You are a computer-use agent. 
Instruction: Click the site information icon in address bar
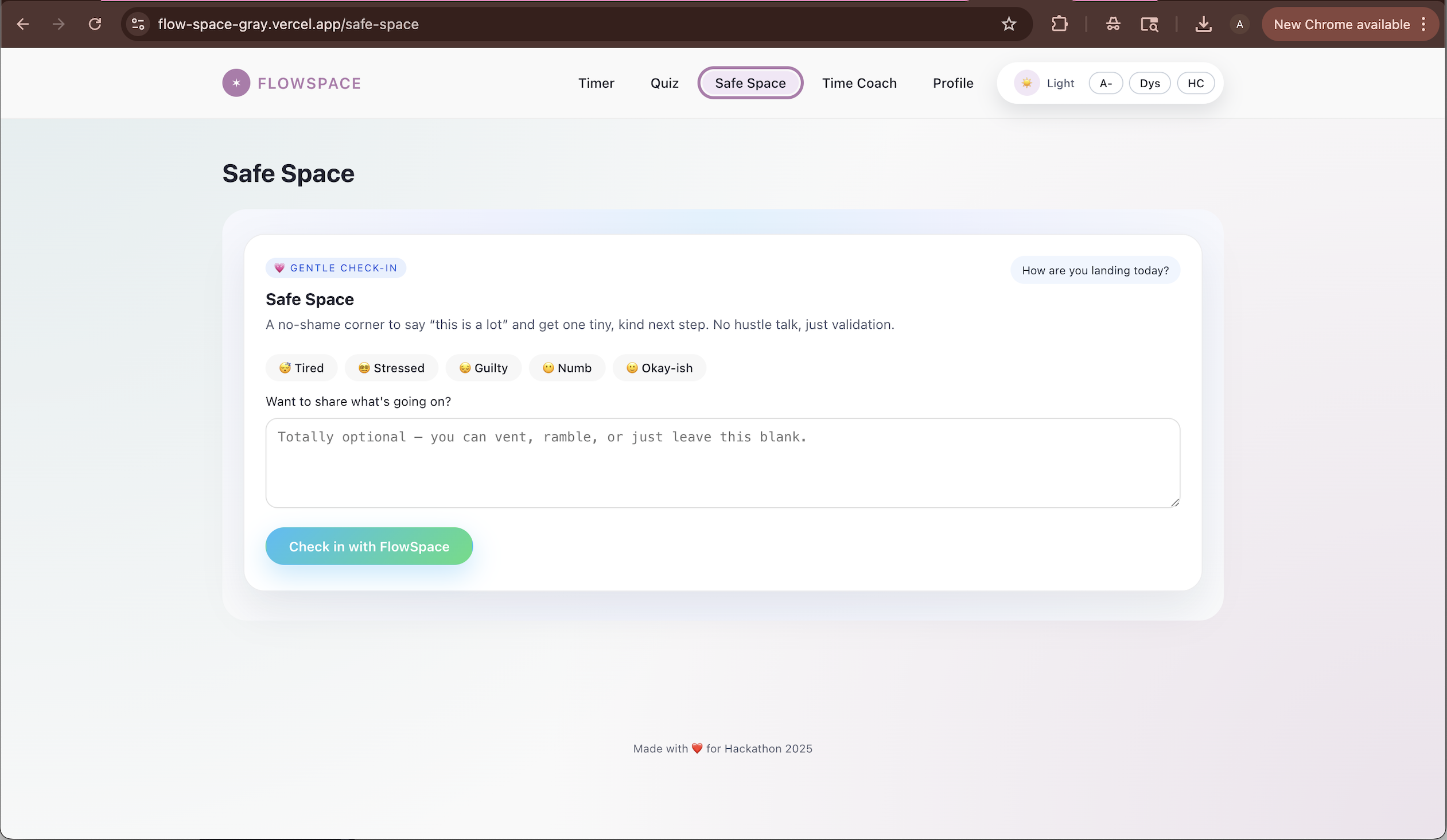[x=138, y=24]
